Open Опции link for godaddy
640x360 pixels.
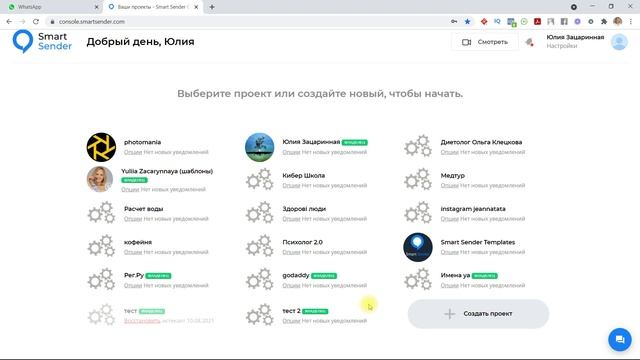291,286
